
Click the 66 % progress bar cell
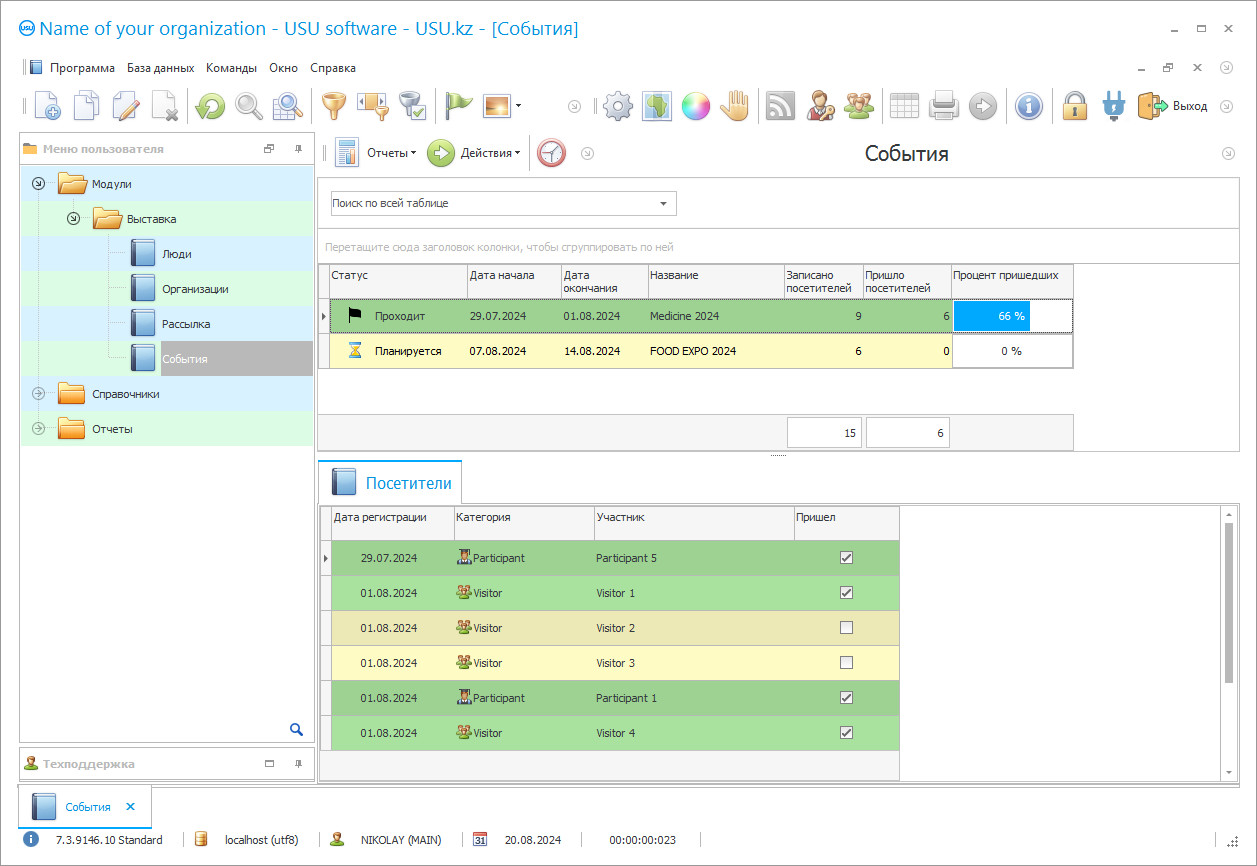click(x=1011, y=316)
